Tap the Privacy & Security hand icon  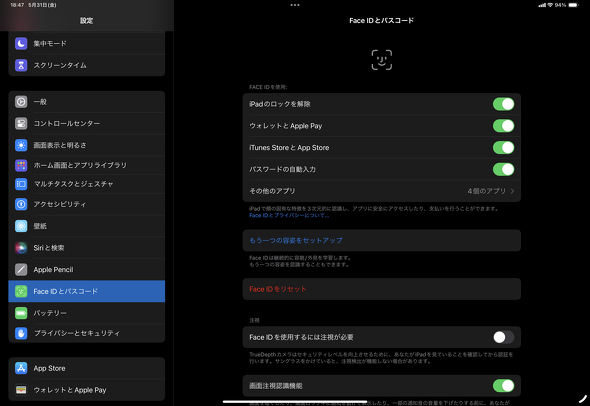[x=21, y=333]
